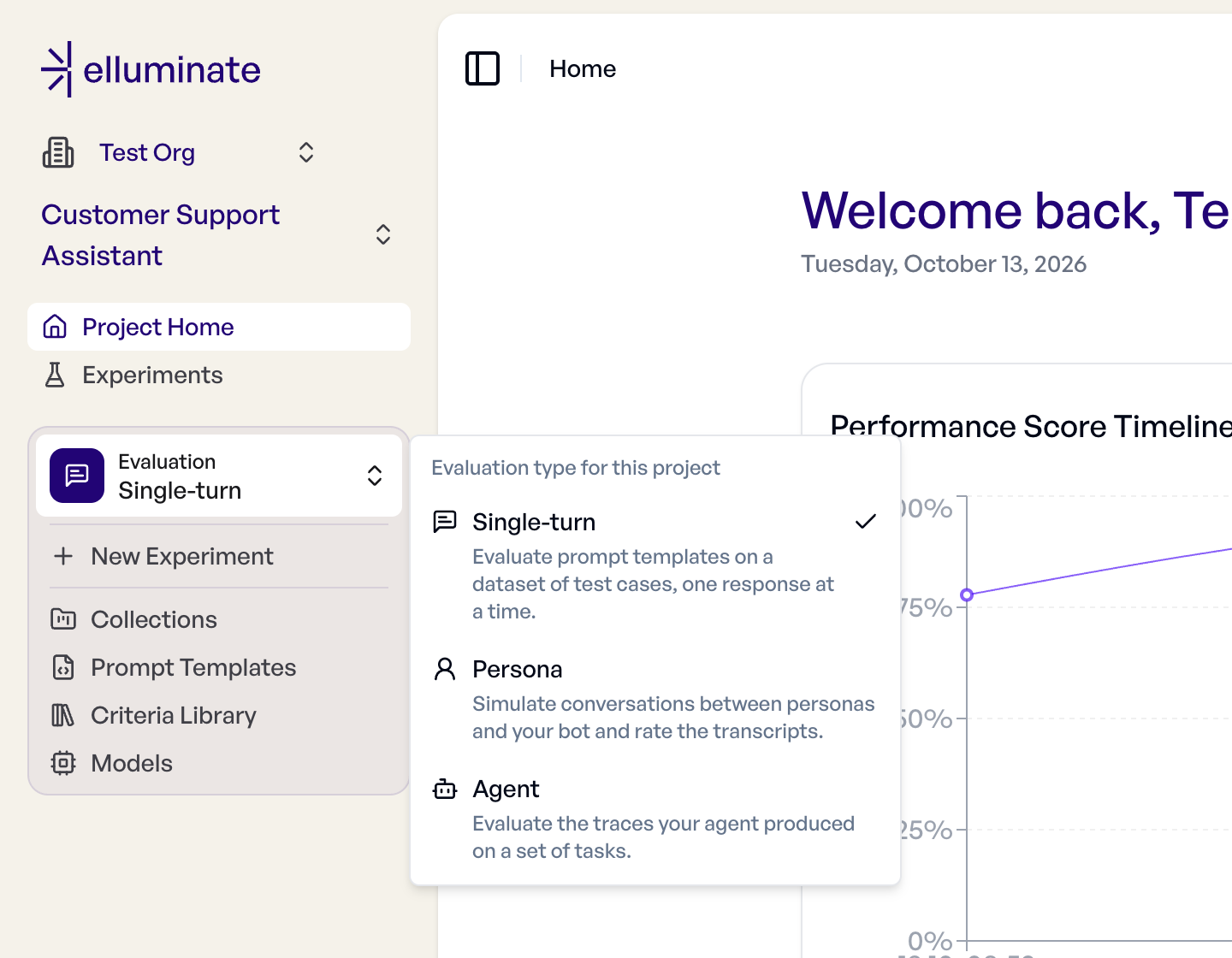This screenshot has width=1232, height=958.
Task: Click the Collections folder icon
Action: point(63,619)
